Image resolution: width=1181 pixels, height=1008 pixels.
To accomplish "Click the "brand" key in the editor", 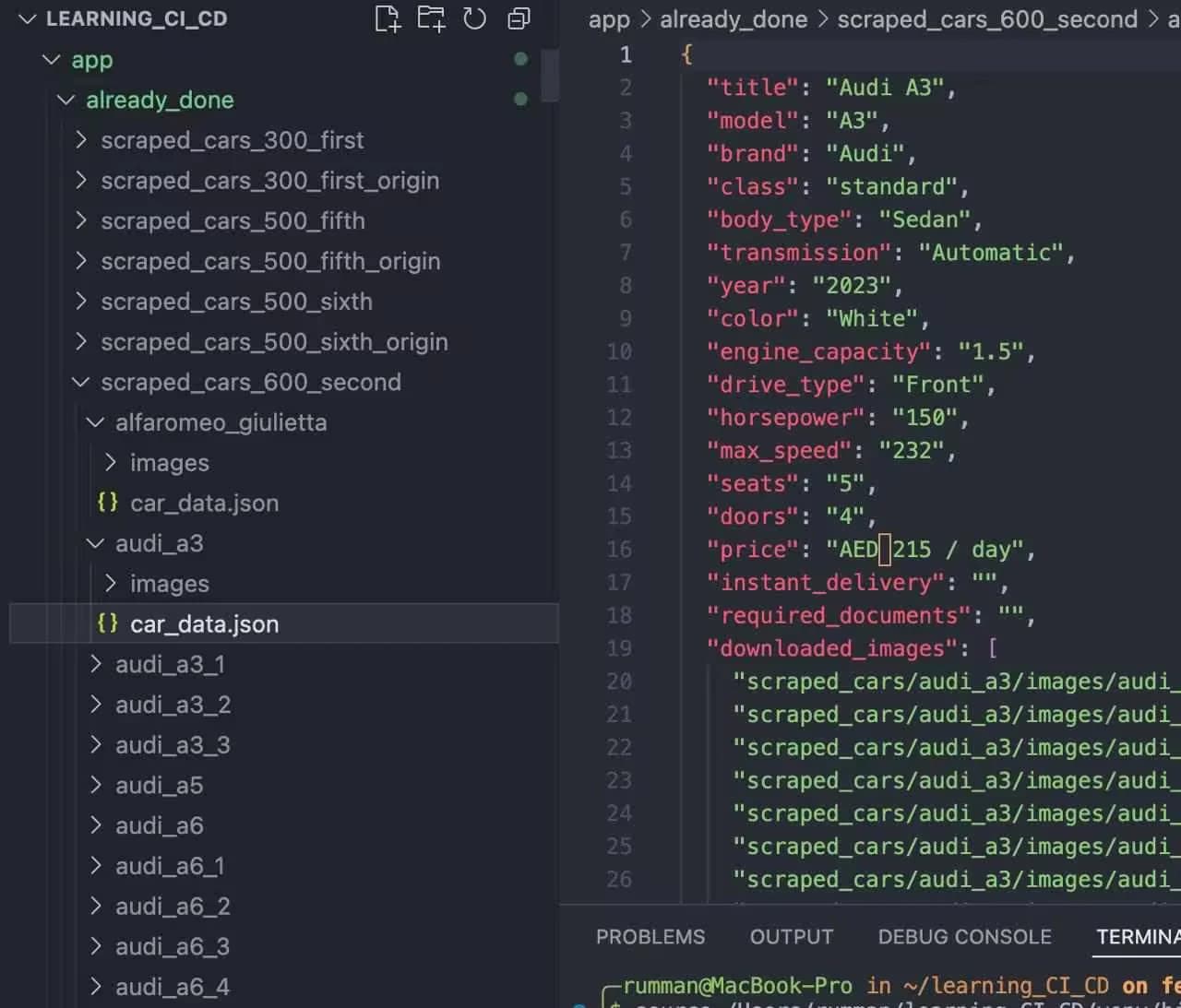I will pyautogui.click(x=753, y=154).
